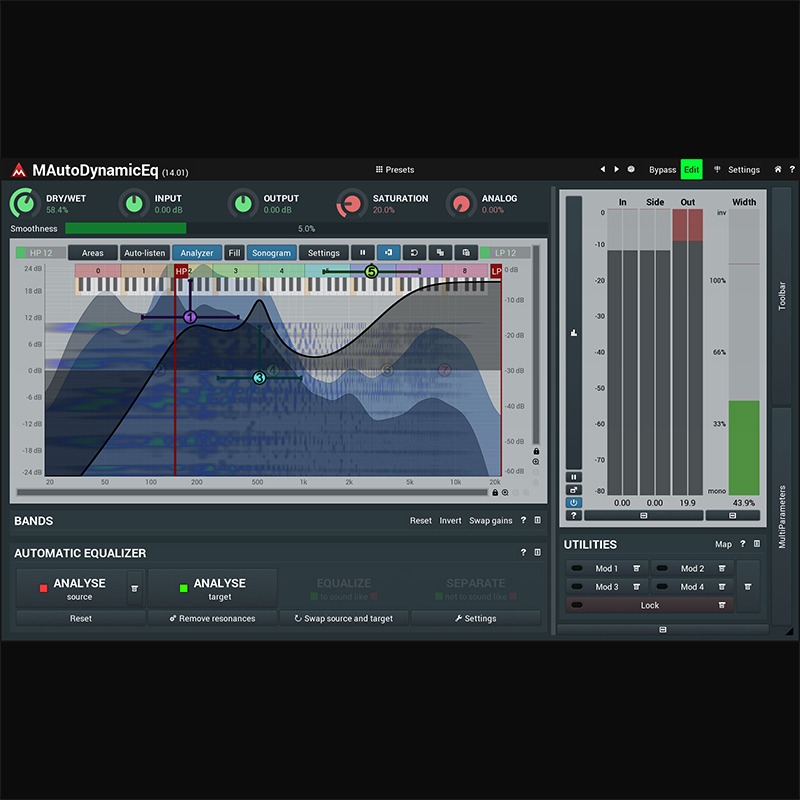This screenshot has width=800, height=800.
Task: Click the Saturation knob
Action: (x=351, y=204)
